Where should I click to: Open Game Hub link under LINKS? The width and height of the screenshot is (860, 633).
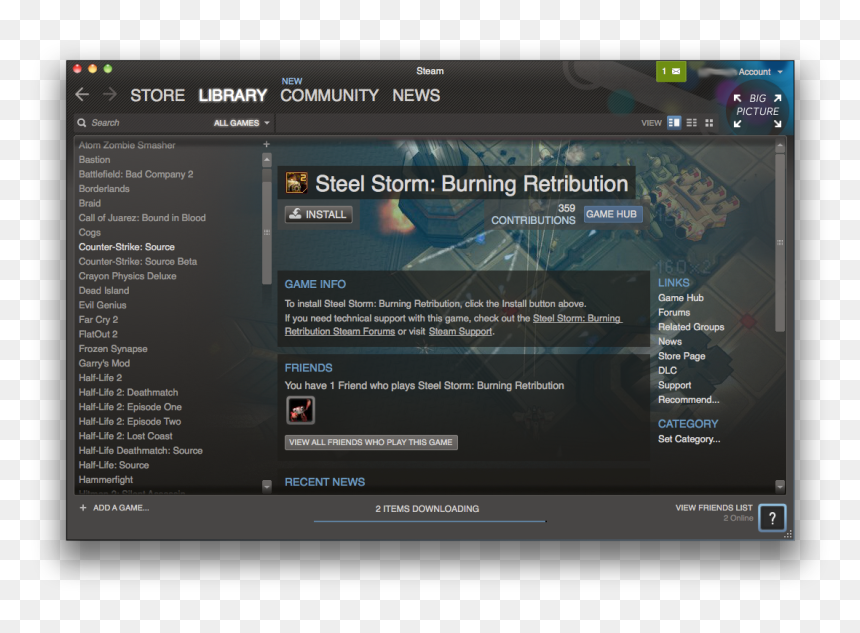(x=681, y=298)
